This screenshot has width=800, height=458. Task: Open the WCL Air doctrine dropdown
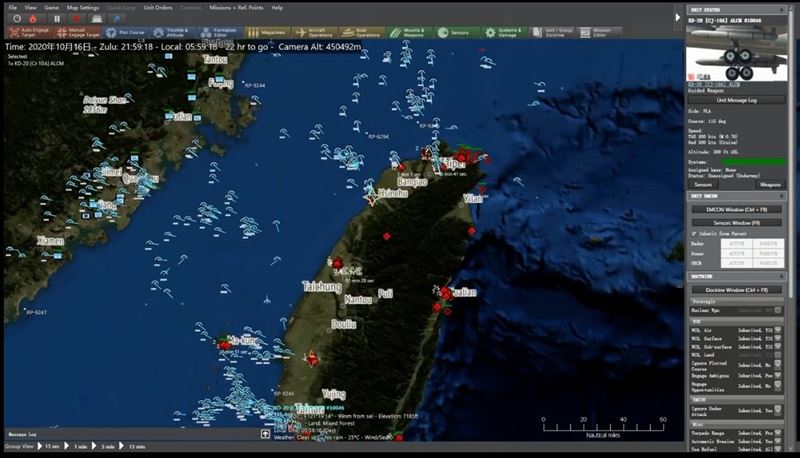[x=778, y=330]
